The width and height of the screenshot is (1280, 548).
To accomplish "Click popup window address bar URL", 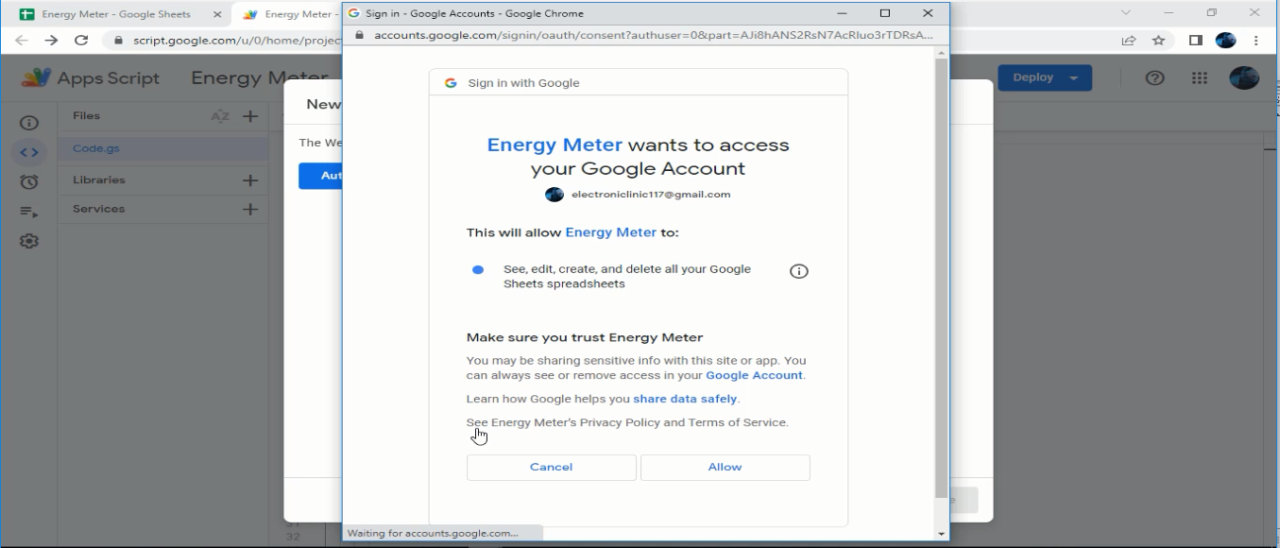I will coord(653,35).
